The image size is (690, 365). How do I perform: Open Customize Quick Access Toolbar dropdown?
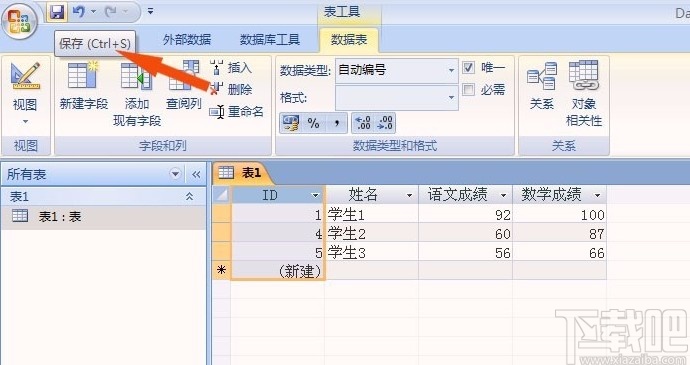click(x=150, y=11)
